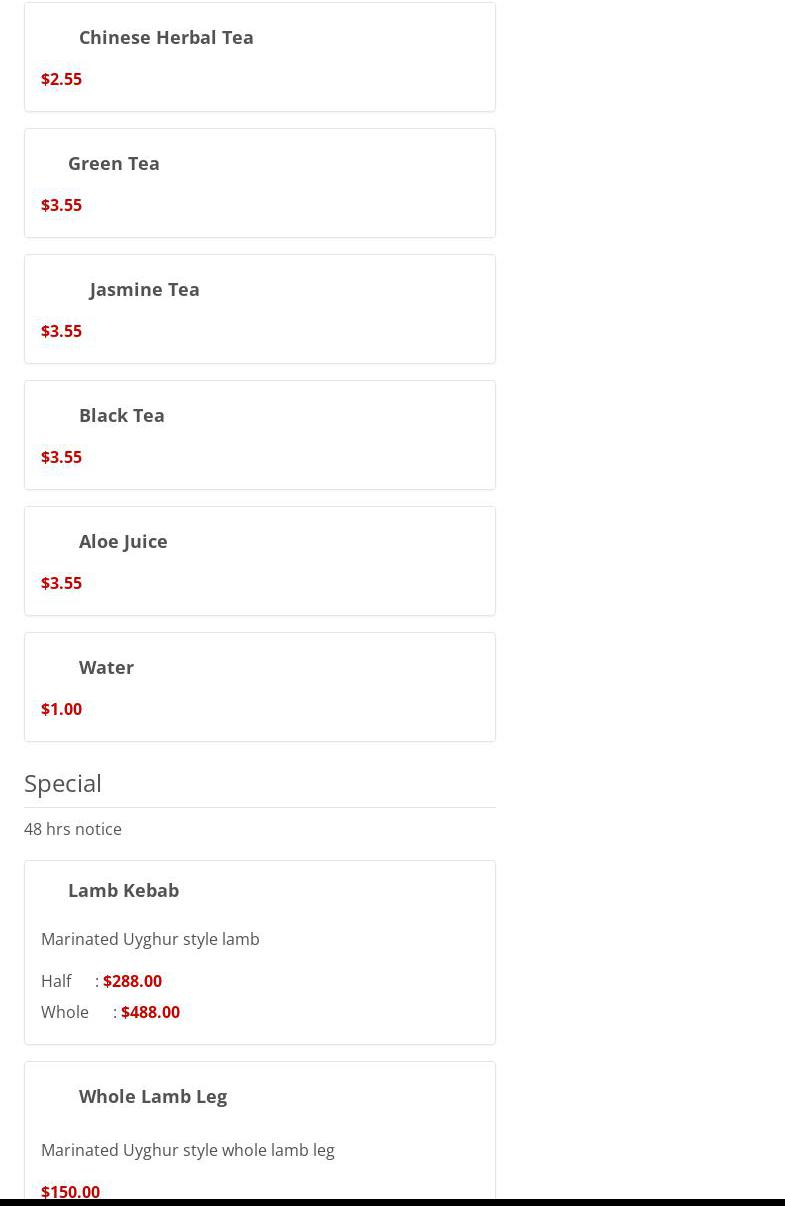Select the Half $288.00 Lamb Kebab option
This screenshot has height=1206, width=785.
click(131, 981)
